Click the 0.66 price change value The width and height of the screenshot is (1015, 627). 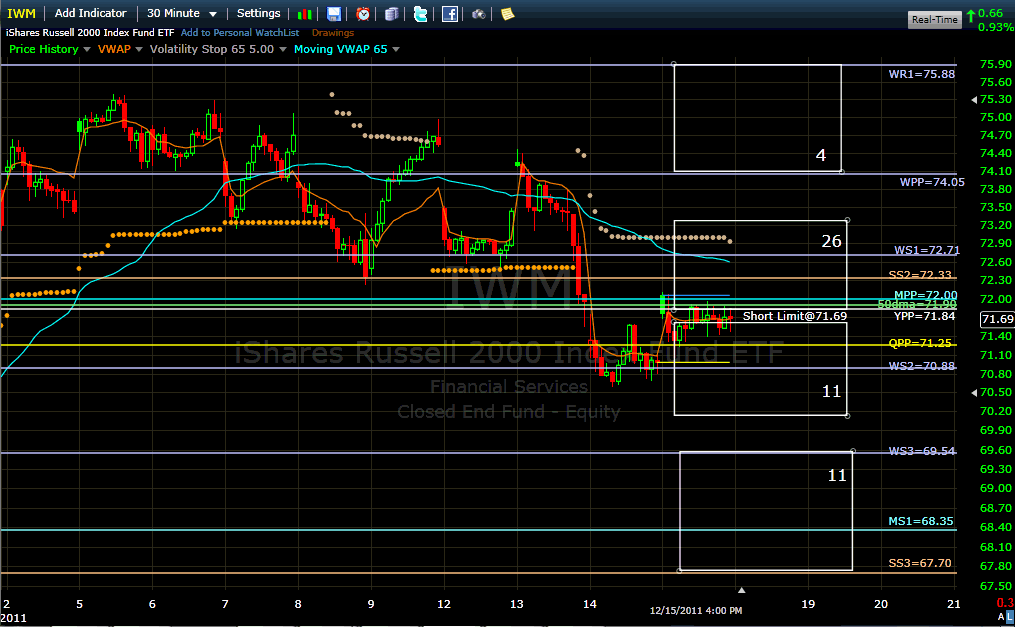click(x=990, y=13)
